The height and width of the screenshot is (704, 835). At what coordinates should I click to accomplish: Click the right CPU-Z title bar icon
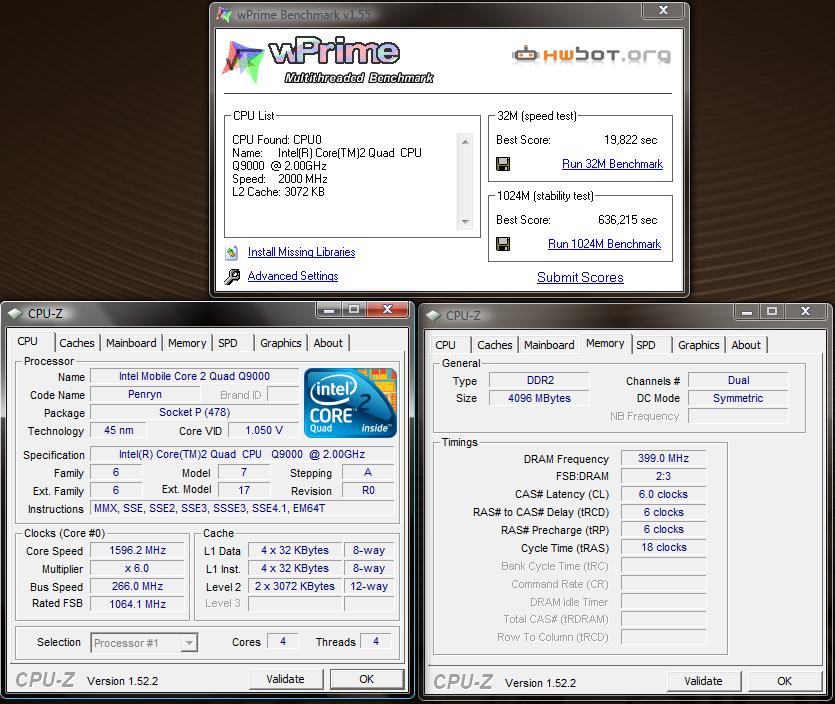pyautogui.click(x=433, y=315)
